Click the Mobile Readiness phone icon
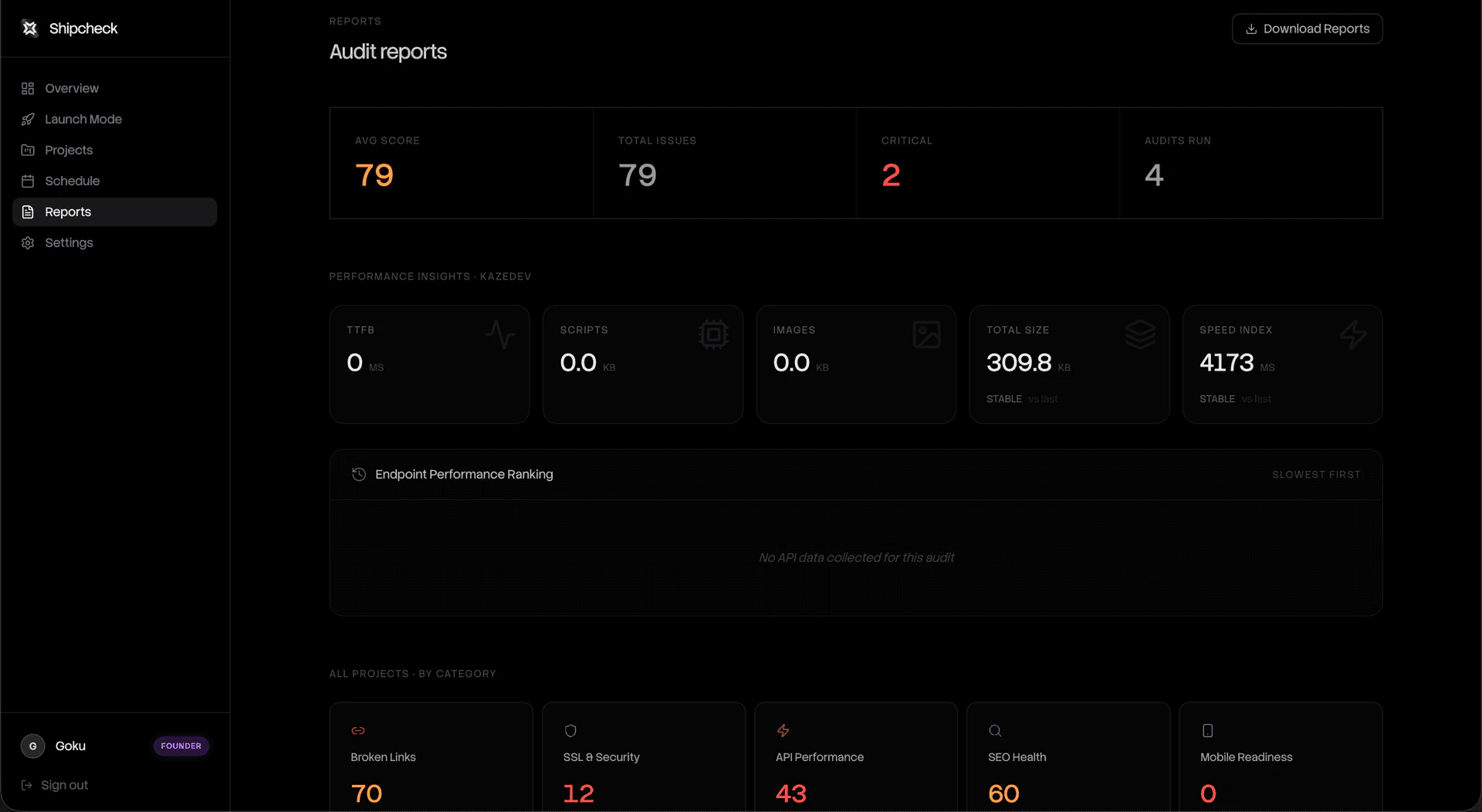Viewport: 1482px width, 812px height. [x=1207, y=730]
